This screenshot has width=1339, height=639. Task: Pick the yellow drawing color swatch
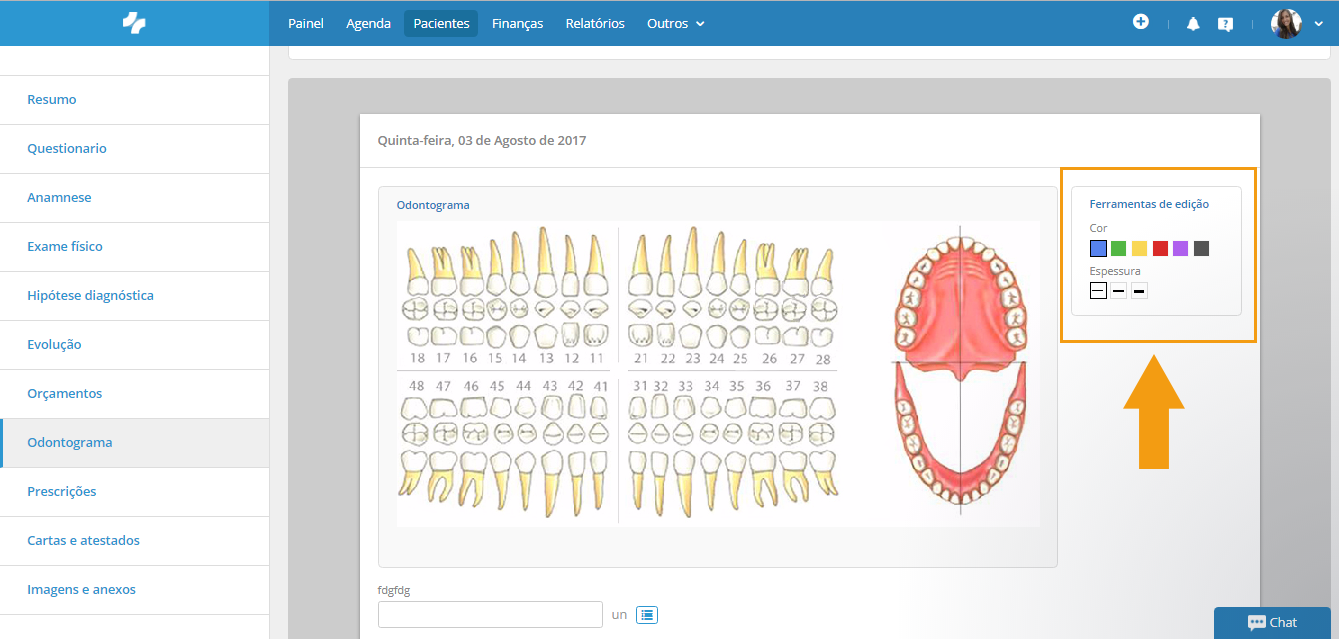[x=1139, y=248]
